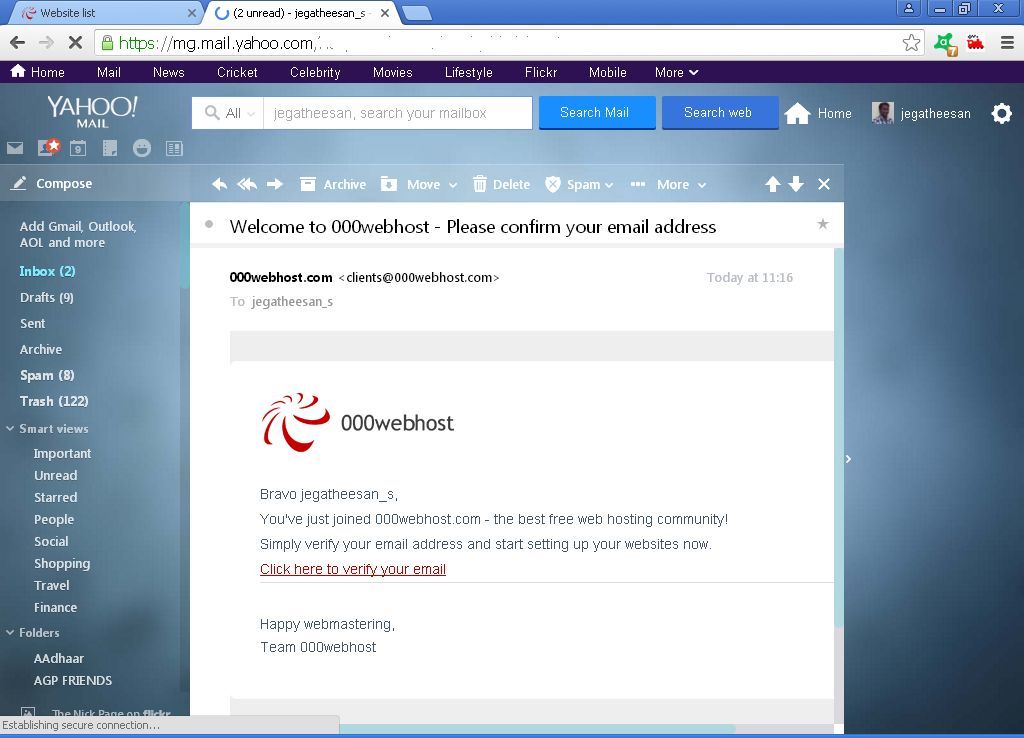The height and width of the screenshot is (738, 1024).
Task: Forward the message
Action: [275, 184]
